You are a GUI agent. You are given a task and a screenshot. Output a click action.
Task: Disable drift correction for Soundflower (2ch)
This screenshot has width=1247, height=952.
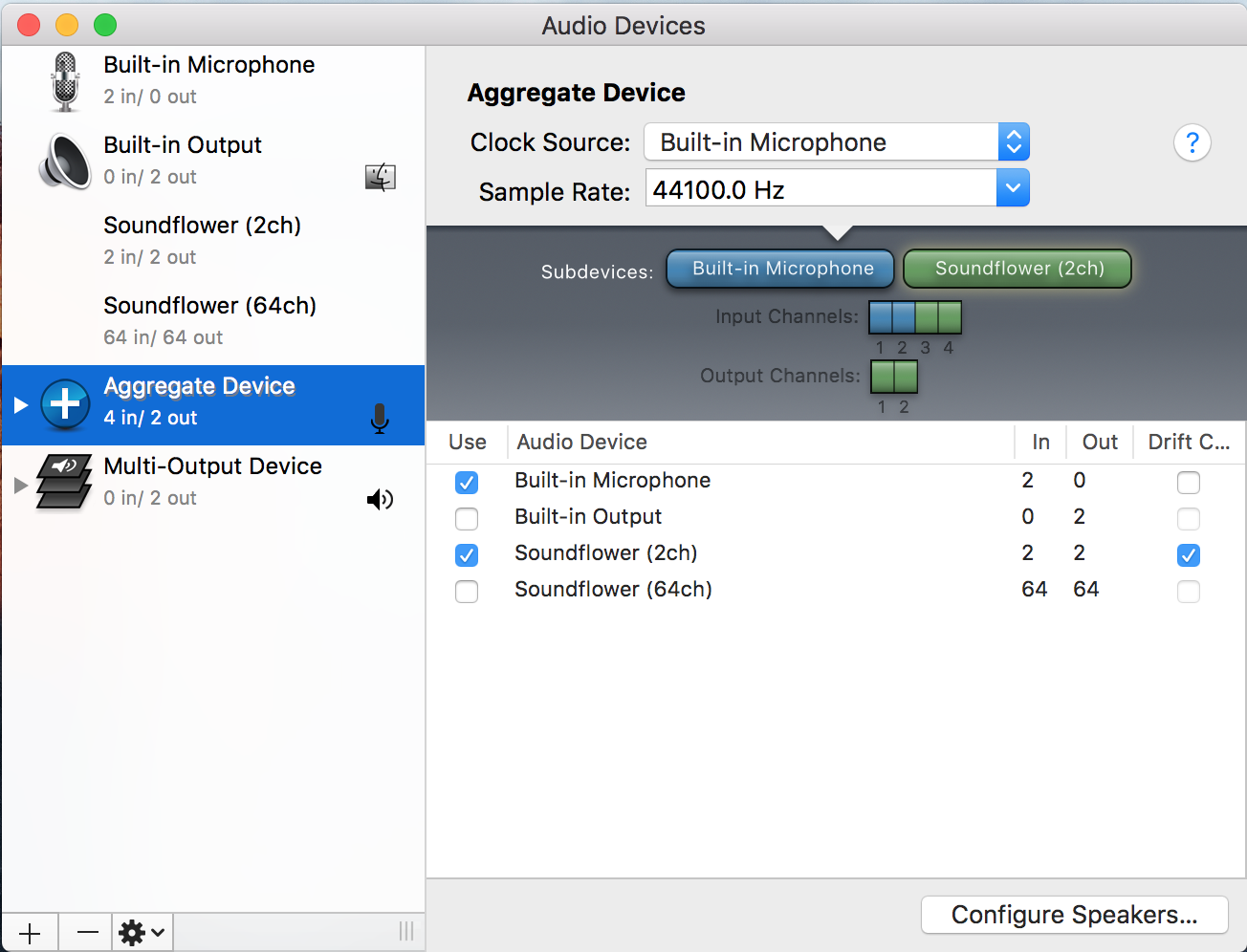(x=1189, y=554)
